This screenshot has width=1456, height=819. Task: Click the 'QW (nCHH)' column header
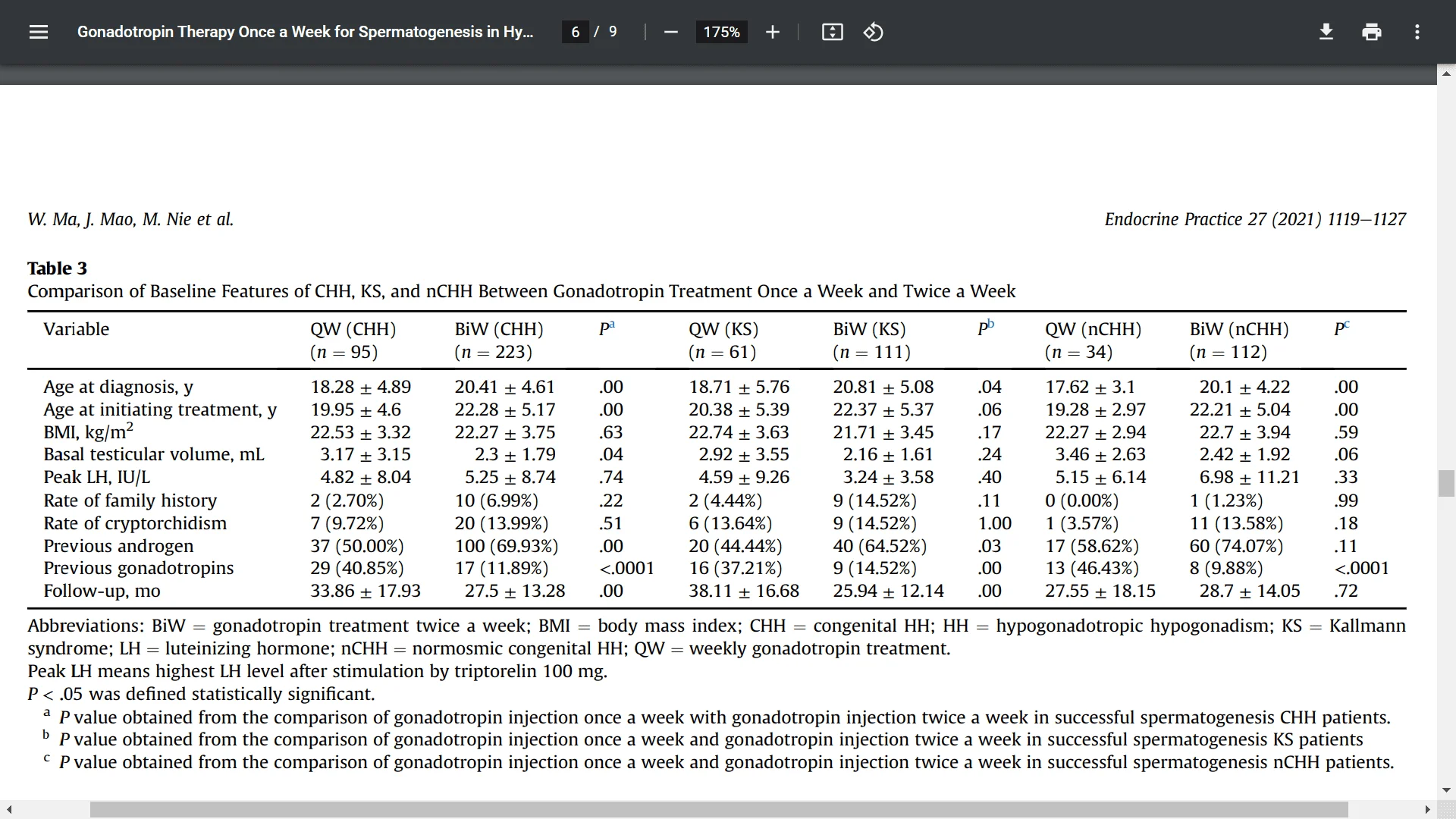tap(1093, 329)
